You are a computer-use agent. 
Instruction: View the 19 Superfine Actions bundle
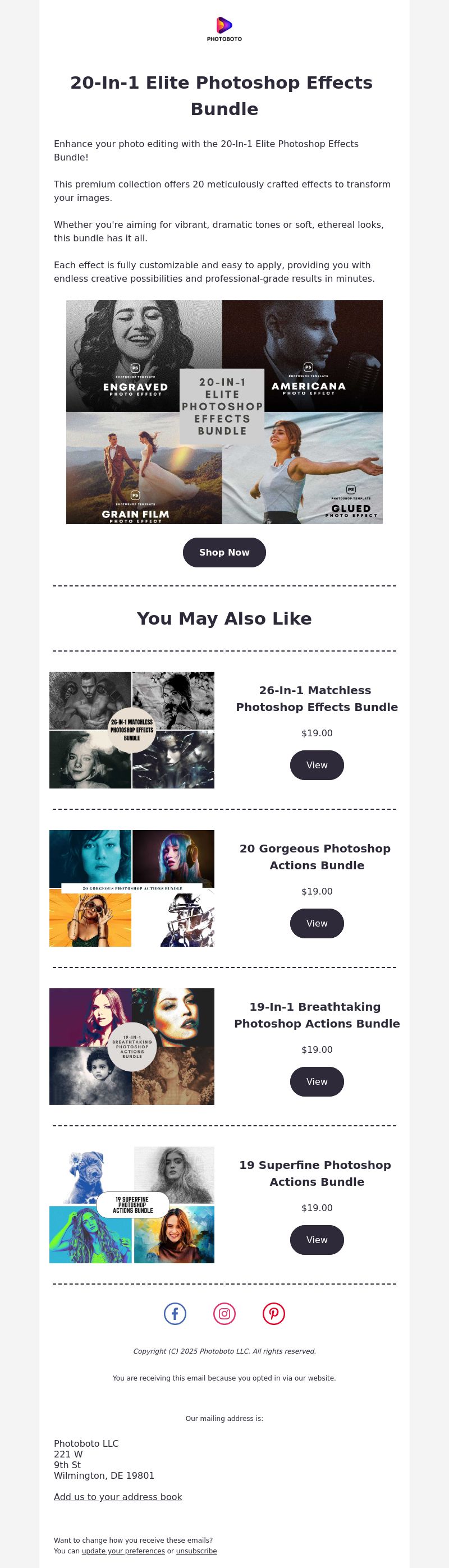click(x=317, y=1240)
